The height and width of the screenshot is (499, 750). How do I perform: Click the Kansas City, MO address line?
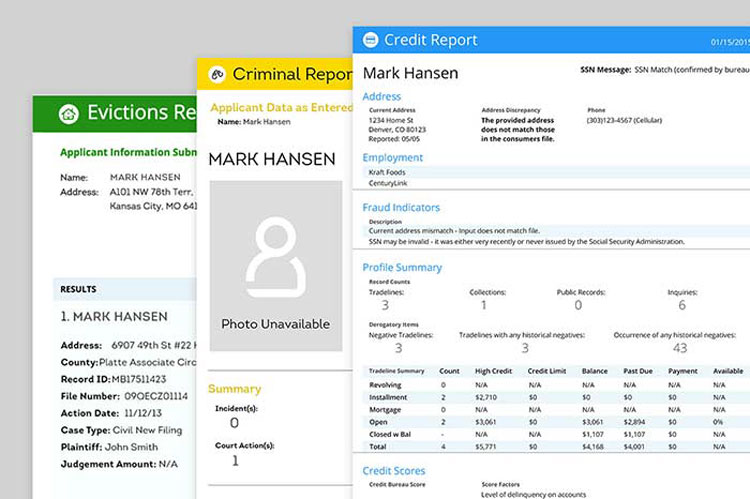point(153,206)
